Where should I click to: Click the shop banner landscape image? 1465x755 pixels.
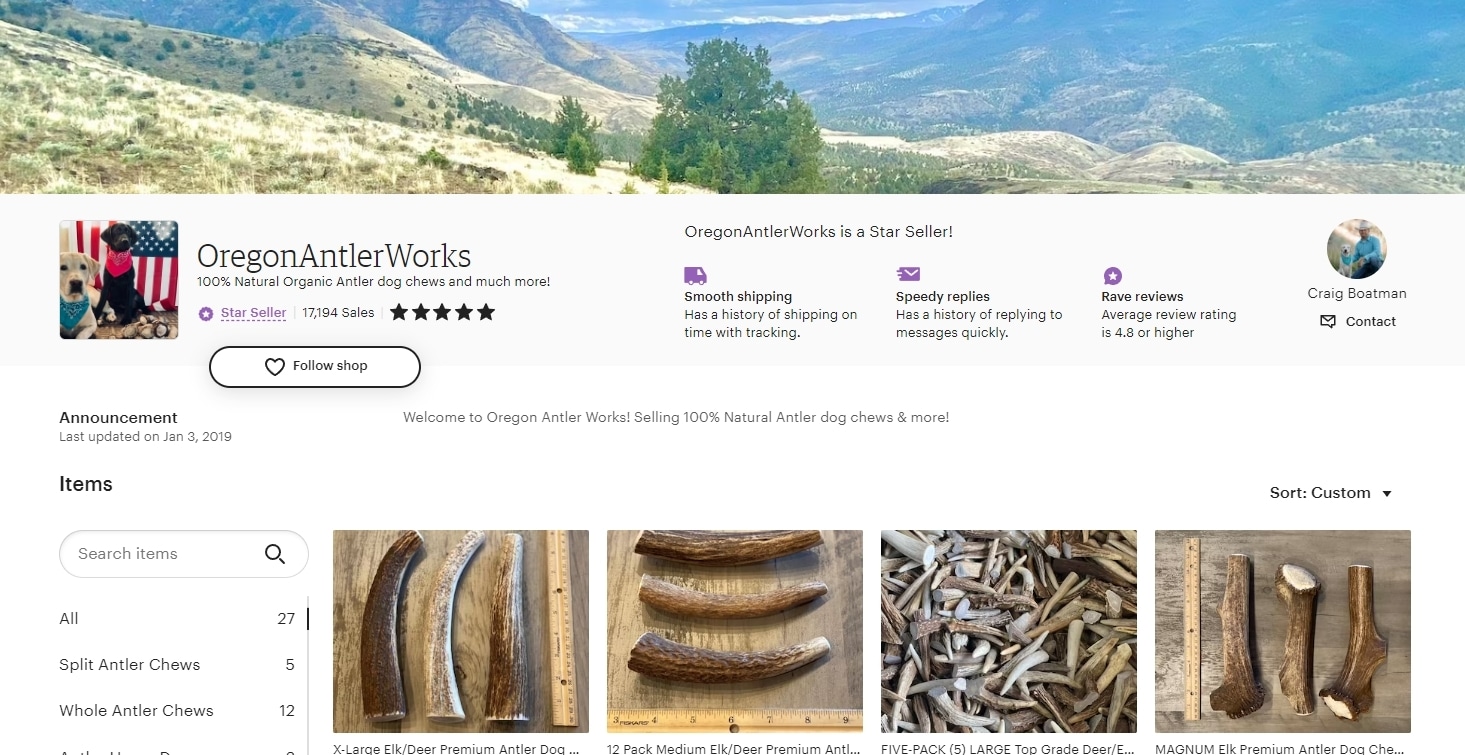pyautogui.click(x=732, y=97)
